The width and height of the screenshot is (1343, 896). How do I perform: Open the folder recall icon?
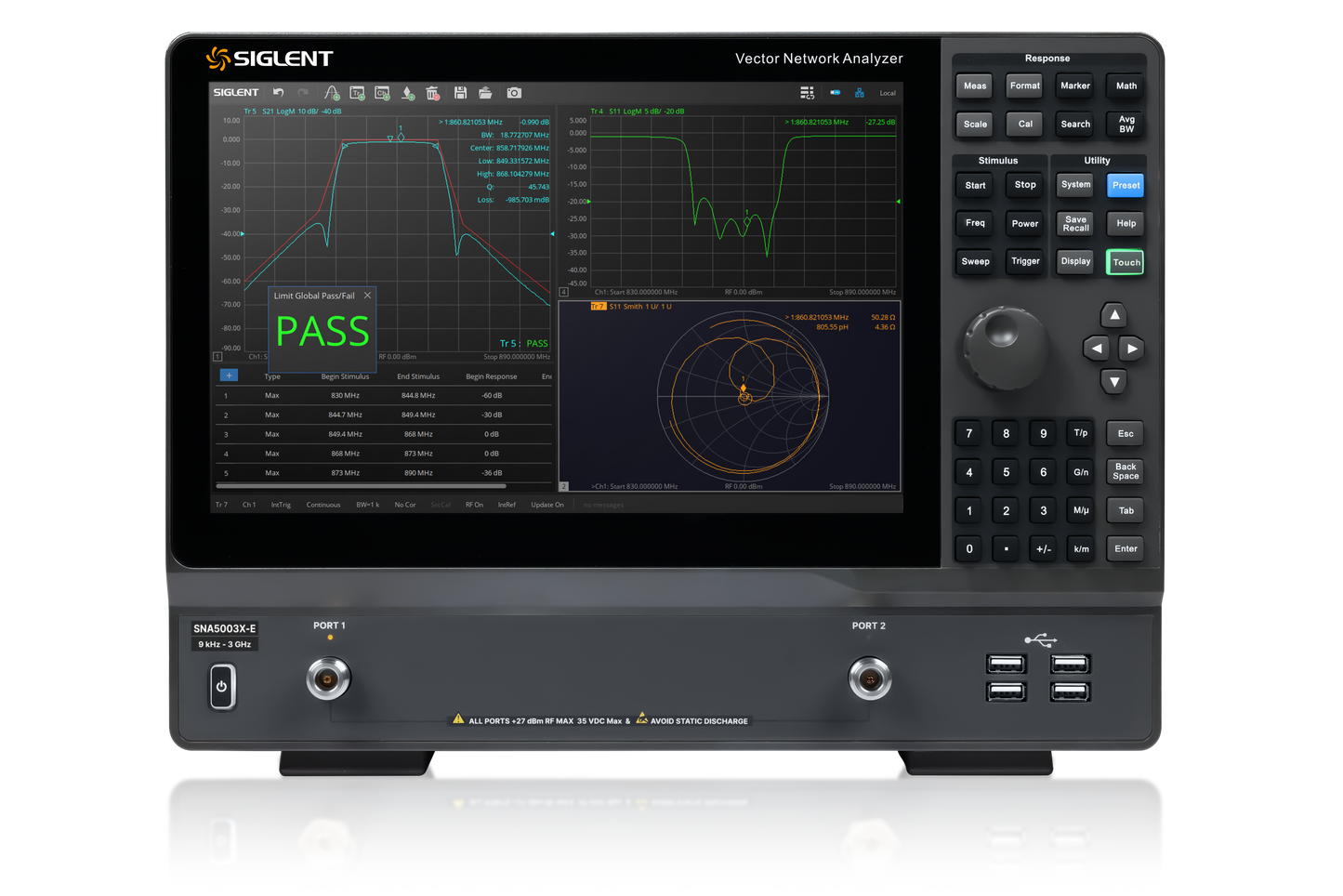[485, 93]
